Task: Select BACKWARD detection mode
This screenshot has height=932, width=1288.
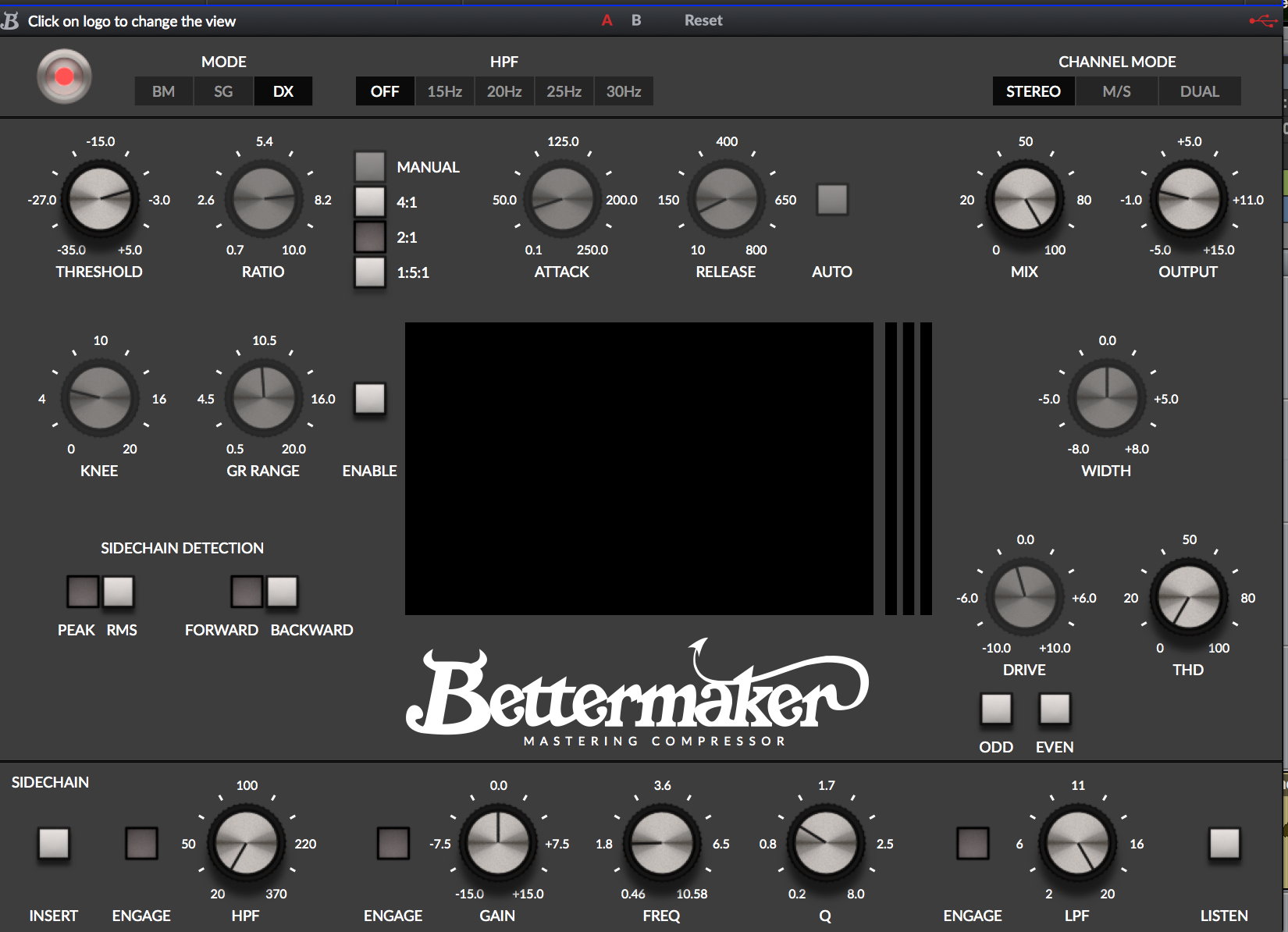Action: click(282, 591)
